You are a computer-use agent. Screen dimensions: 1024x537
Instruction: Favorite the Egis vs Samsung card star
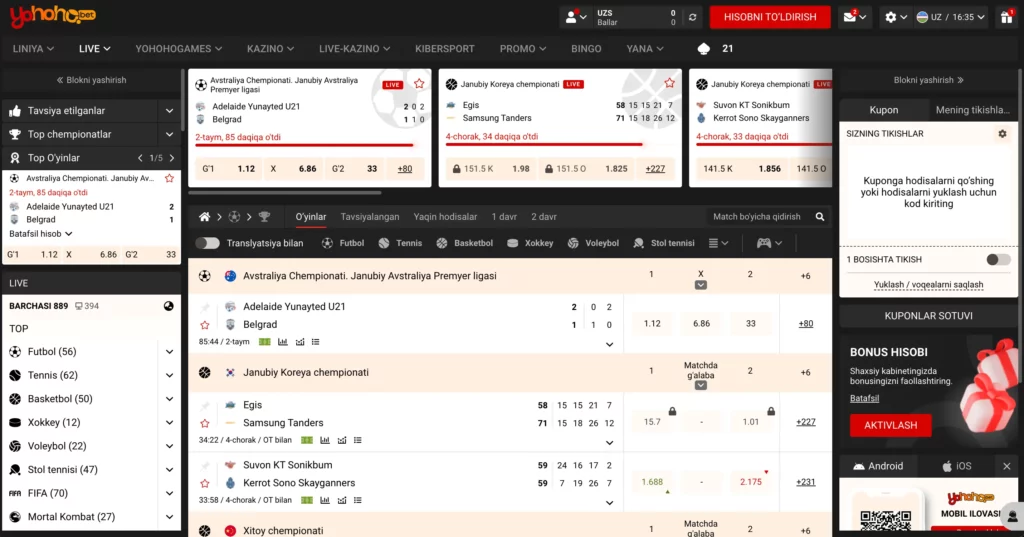pos(669,83)
